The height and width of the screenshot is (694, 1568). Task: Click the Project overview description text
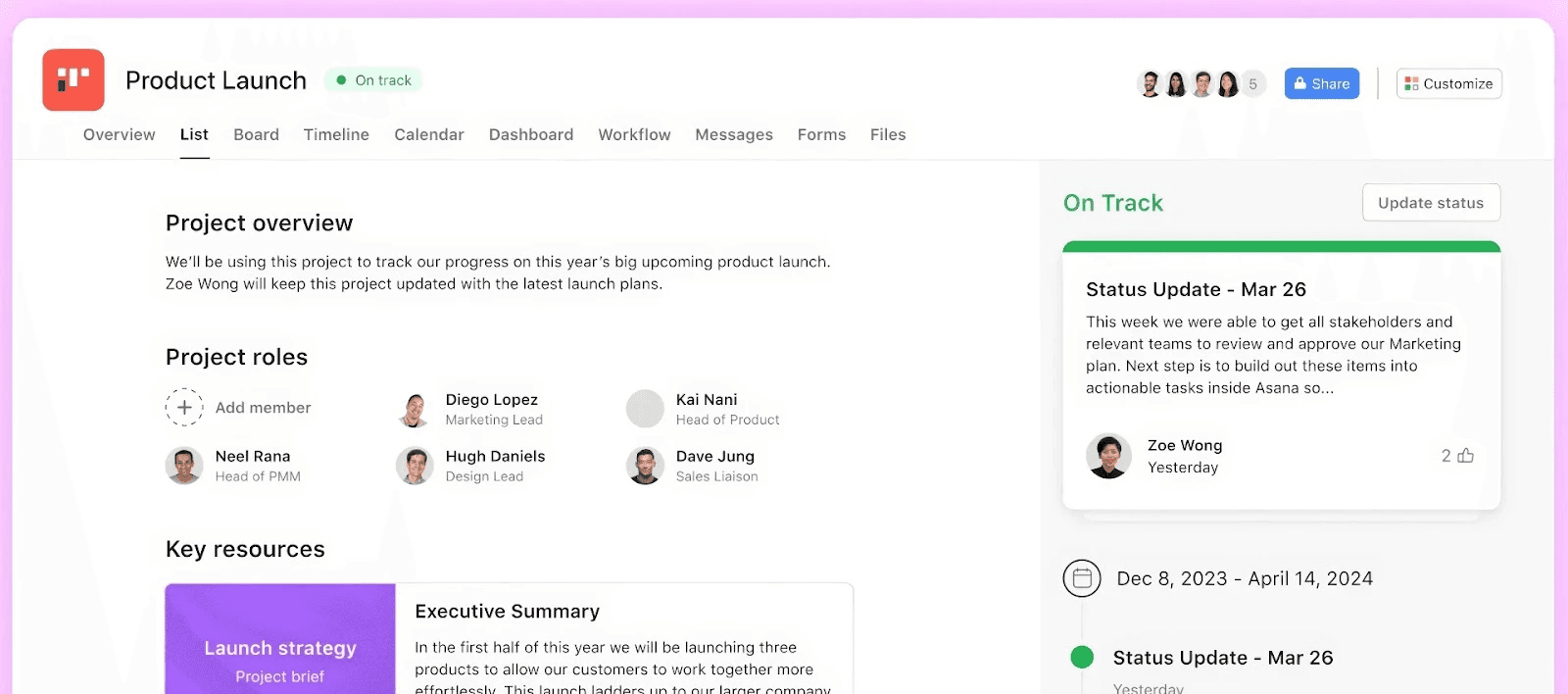click(x=498, y=273)
